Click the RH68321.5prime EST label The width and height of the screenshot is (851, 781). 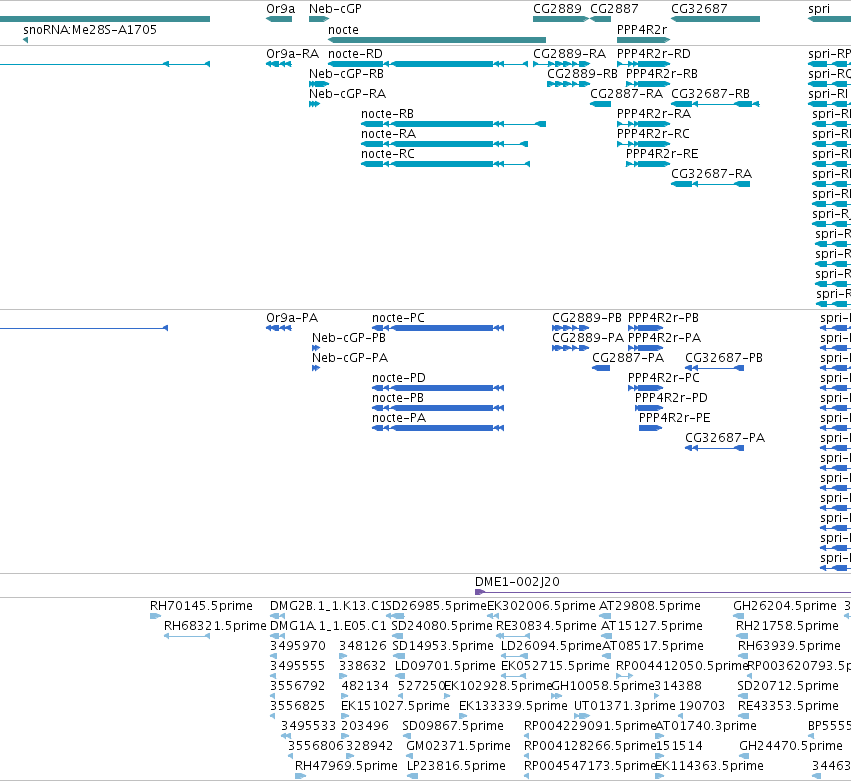tap(215, 626)
